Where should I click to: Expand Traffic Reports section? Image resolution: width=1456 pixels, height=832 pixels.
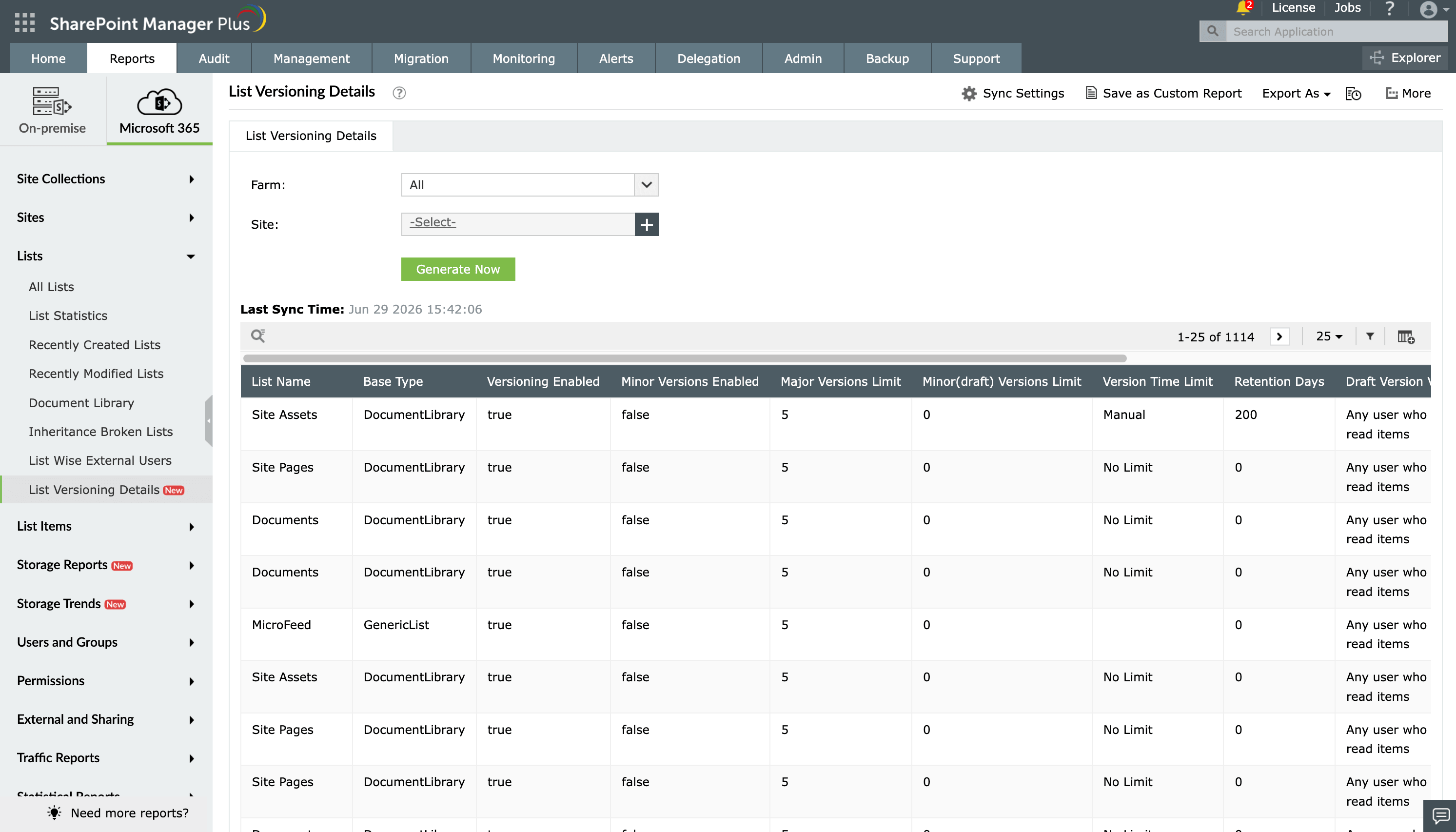[x=106, y=758]
